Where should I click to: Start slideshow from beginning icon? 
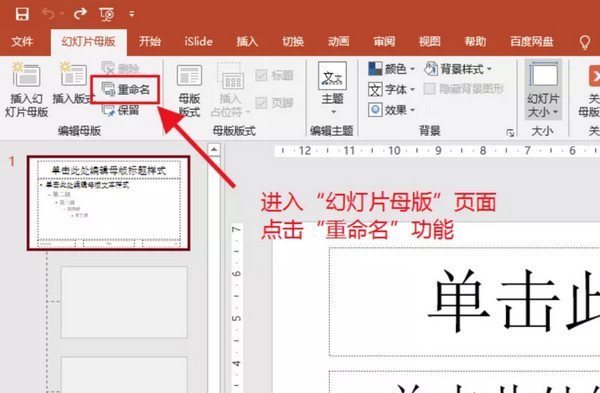pyautogui.click(x=107, y=14)
